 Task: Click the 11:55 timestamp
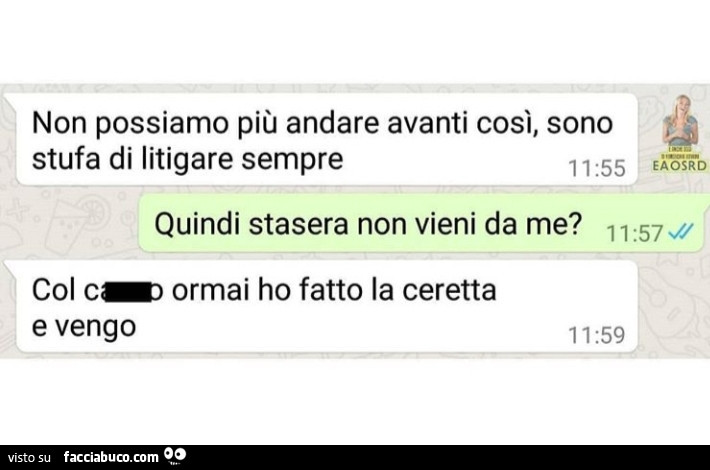point(597,168)
